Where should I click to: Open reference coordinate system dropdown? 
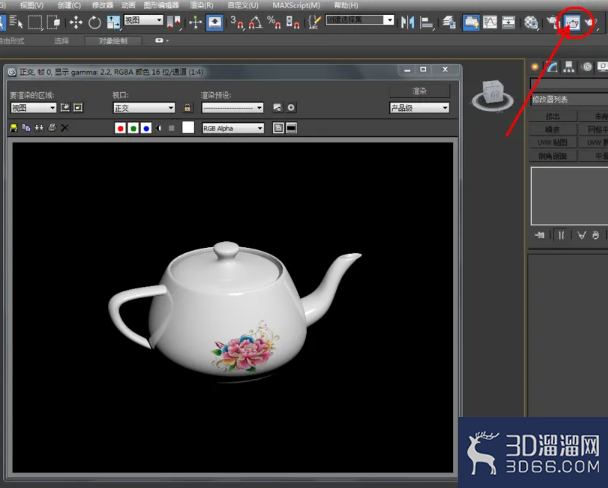click(x=143, y=20)
